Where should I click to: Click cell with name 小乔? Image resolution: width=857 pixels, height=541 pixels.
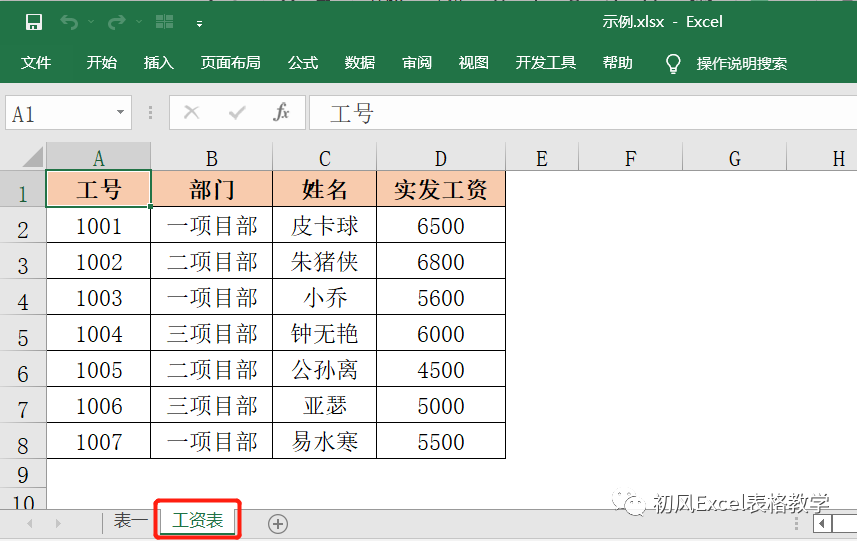click(x=325, y=297)
